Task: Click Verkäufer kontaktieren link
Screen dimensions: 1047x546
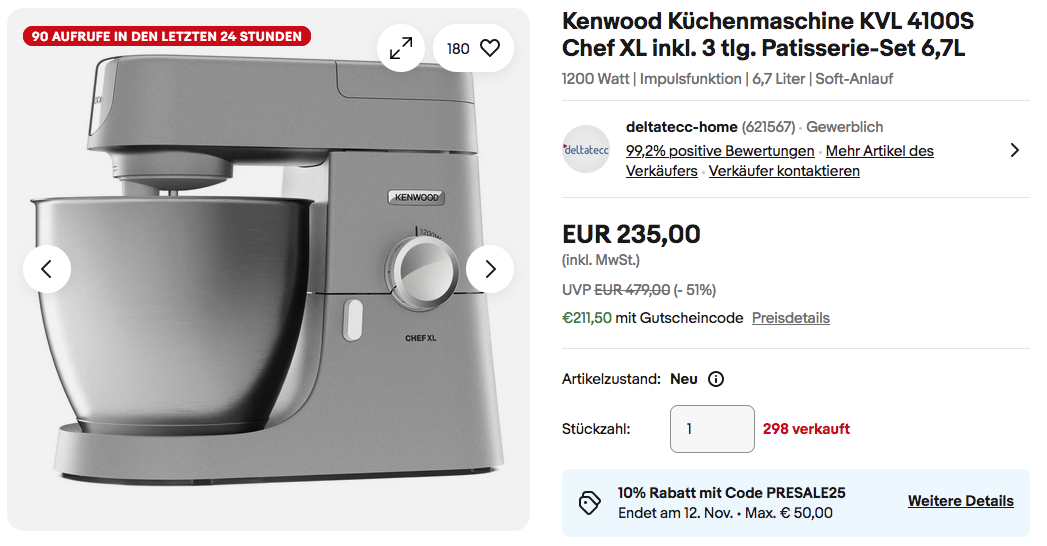Action: [x=784, y=171]
